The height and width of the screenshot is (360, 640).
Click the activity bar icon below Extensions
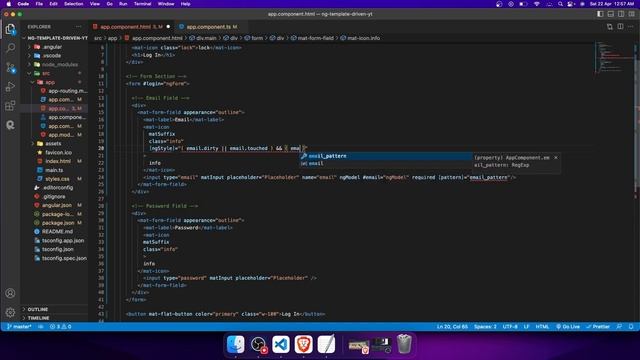click(10, 125)
